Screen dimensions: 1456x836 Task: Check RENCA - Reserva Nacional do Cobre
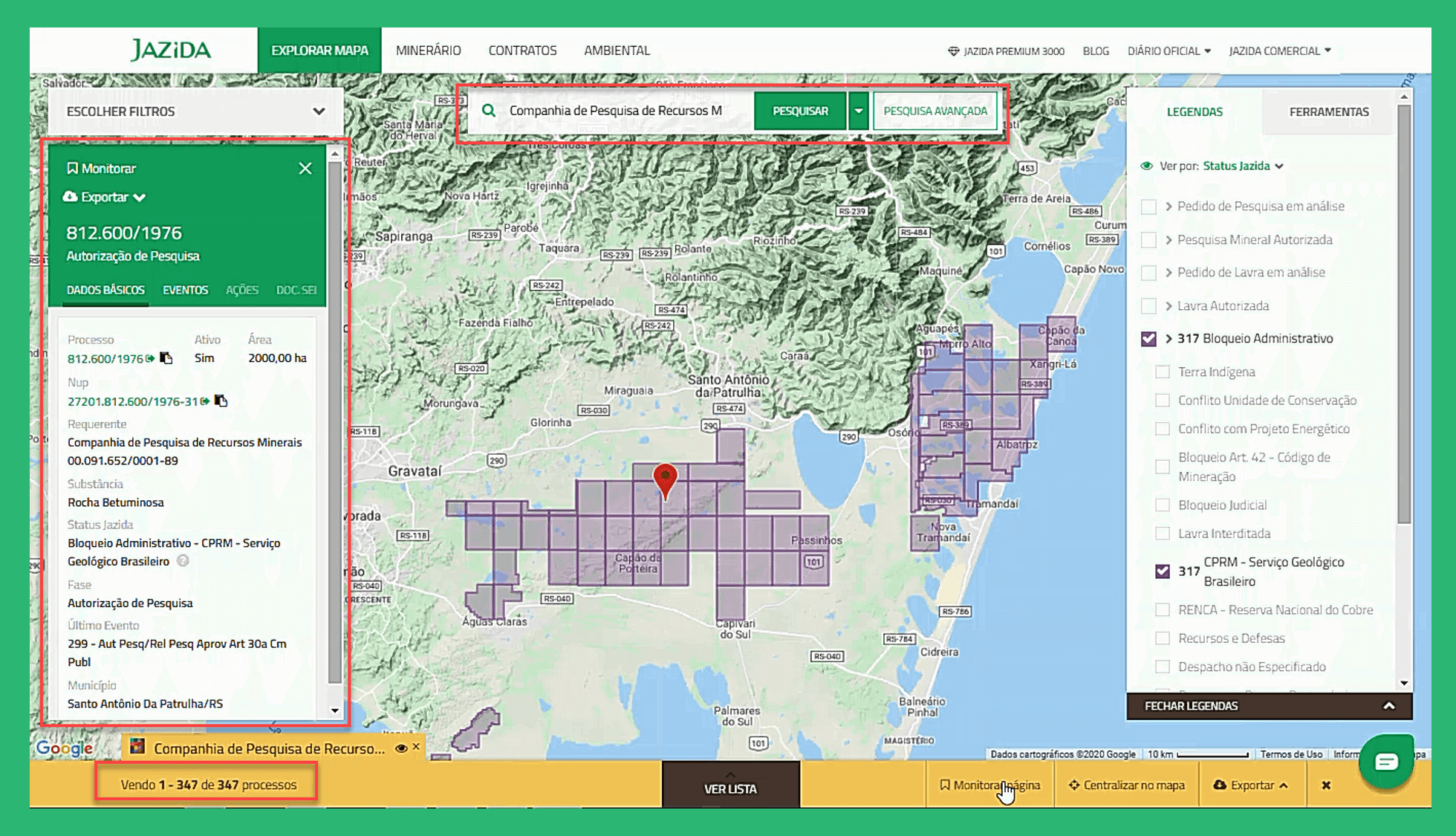tap(1163, 610)
